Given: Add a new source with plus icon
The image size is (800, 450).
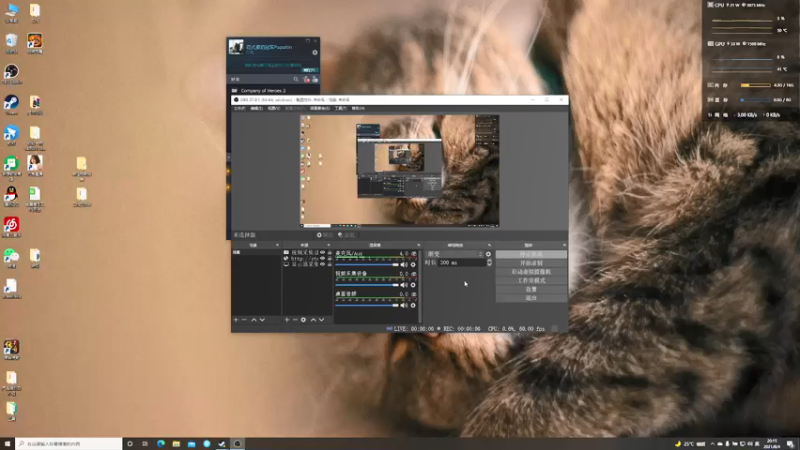Looking at the screenshot, I should click(287, 320).
